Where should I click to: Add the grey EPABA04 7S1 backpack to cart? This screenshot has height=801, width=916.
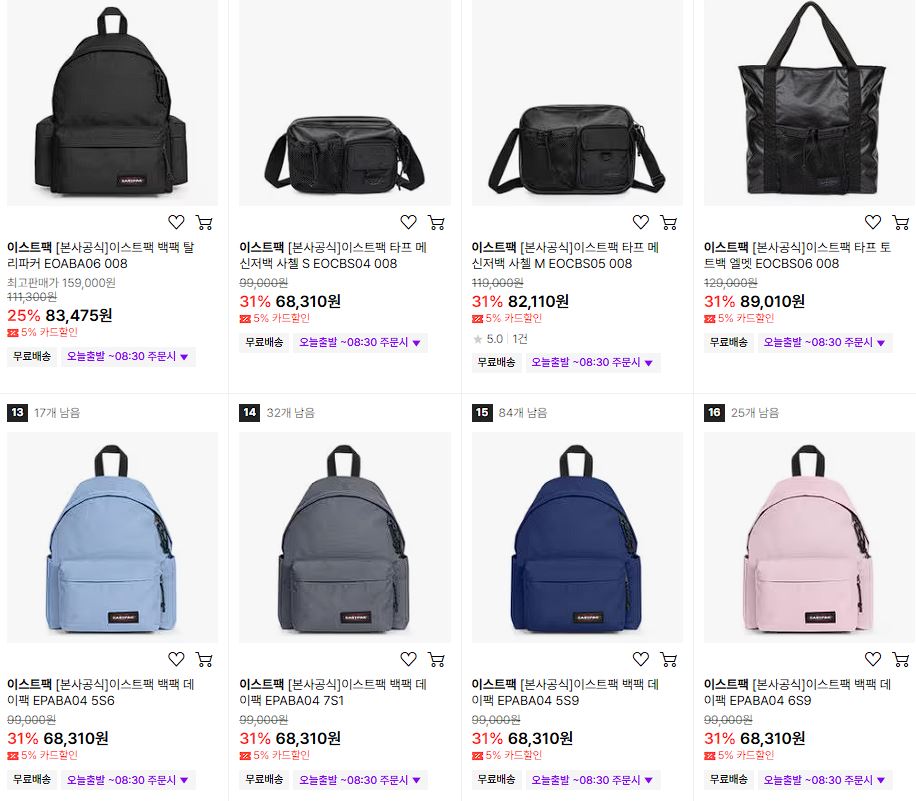tap(436, 659)
